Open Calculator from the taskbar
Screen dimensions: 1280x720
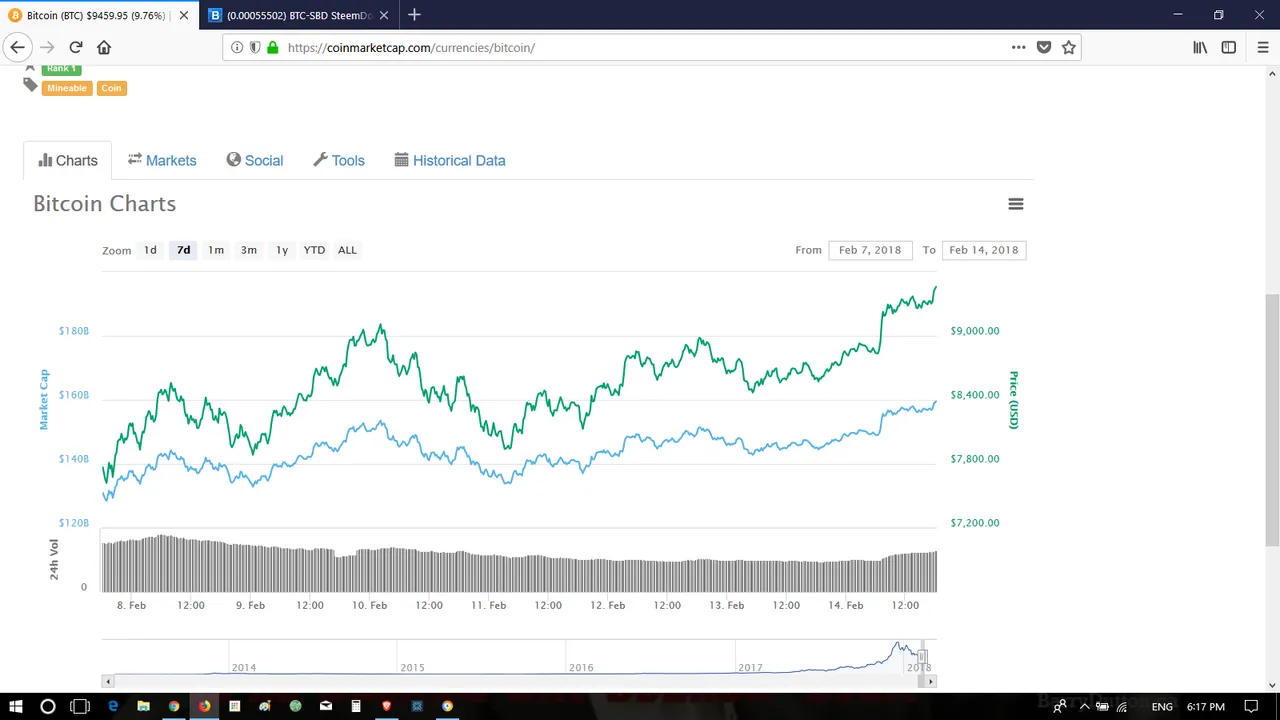pos(356,706)
